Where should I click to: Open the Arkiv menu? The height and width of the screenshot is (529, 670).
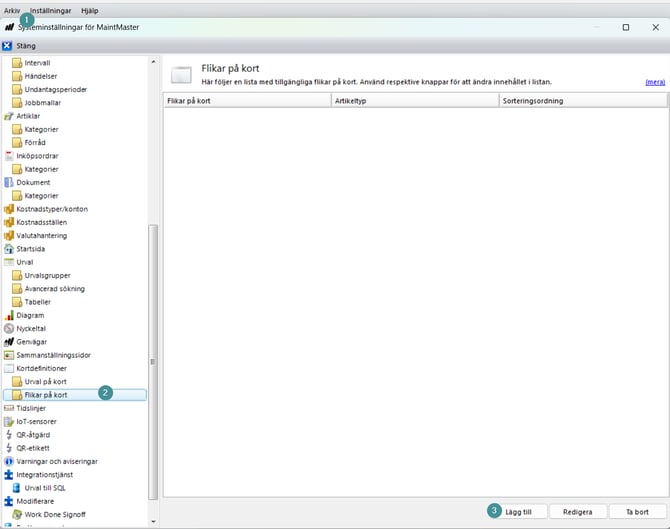pyautogui.click(x=12, y=9)
